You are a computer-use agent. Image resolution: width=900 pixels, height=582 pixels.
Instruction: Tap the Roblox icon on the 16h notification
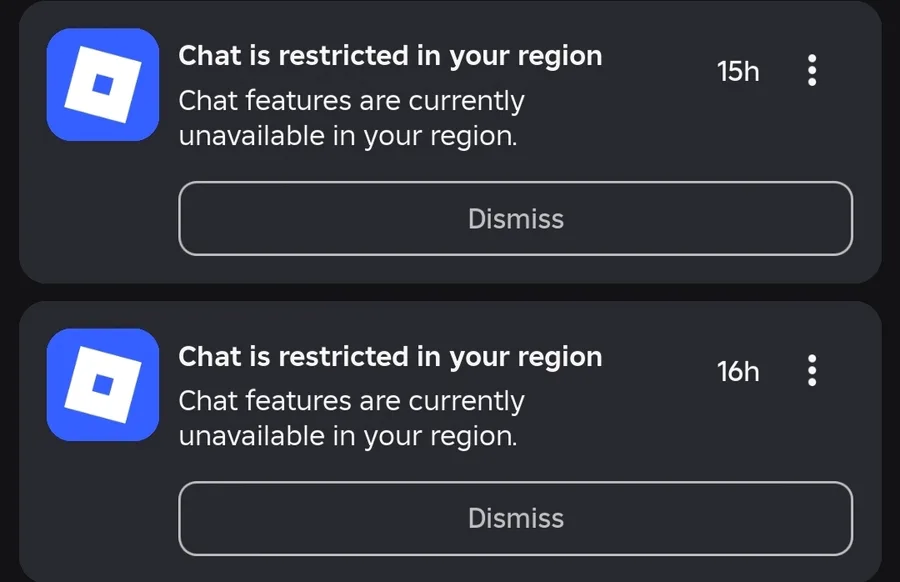(x=103, y=385)
